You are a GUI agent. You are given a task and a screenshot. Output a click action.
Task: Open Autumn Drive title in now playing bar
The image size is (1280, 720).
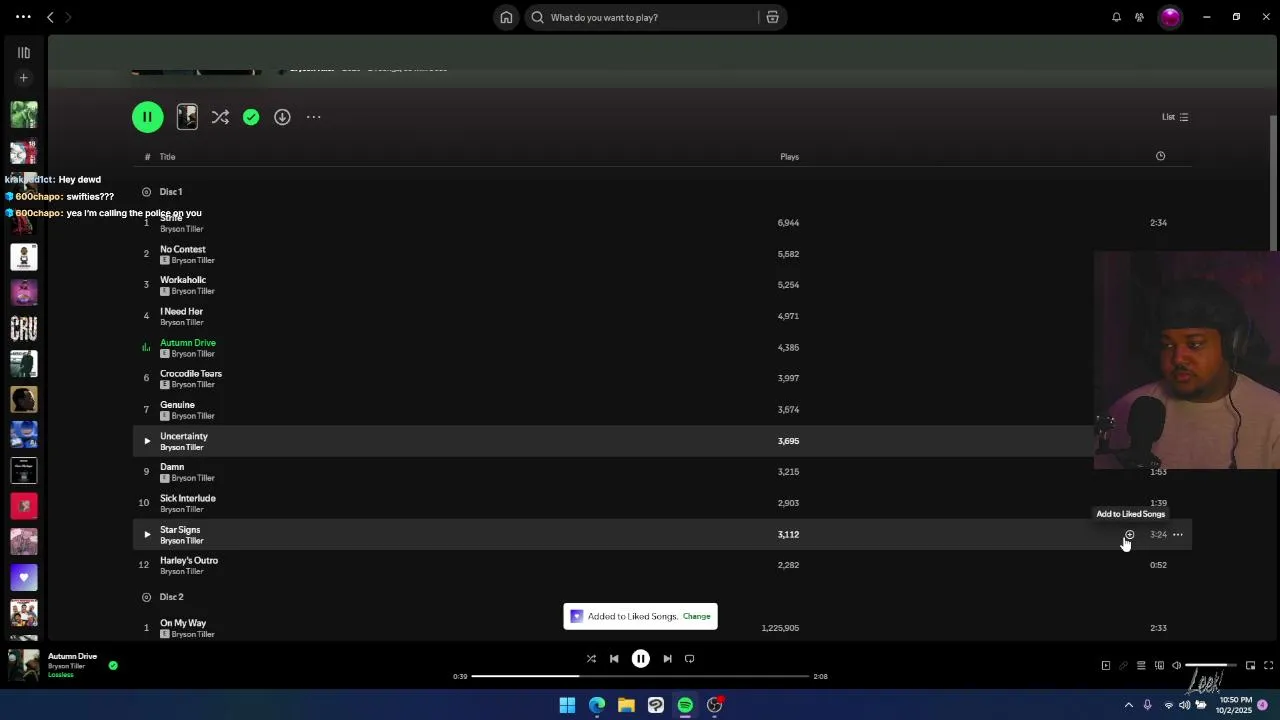pyautogui.click(x=72, y=657)
